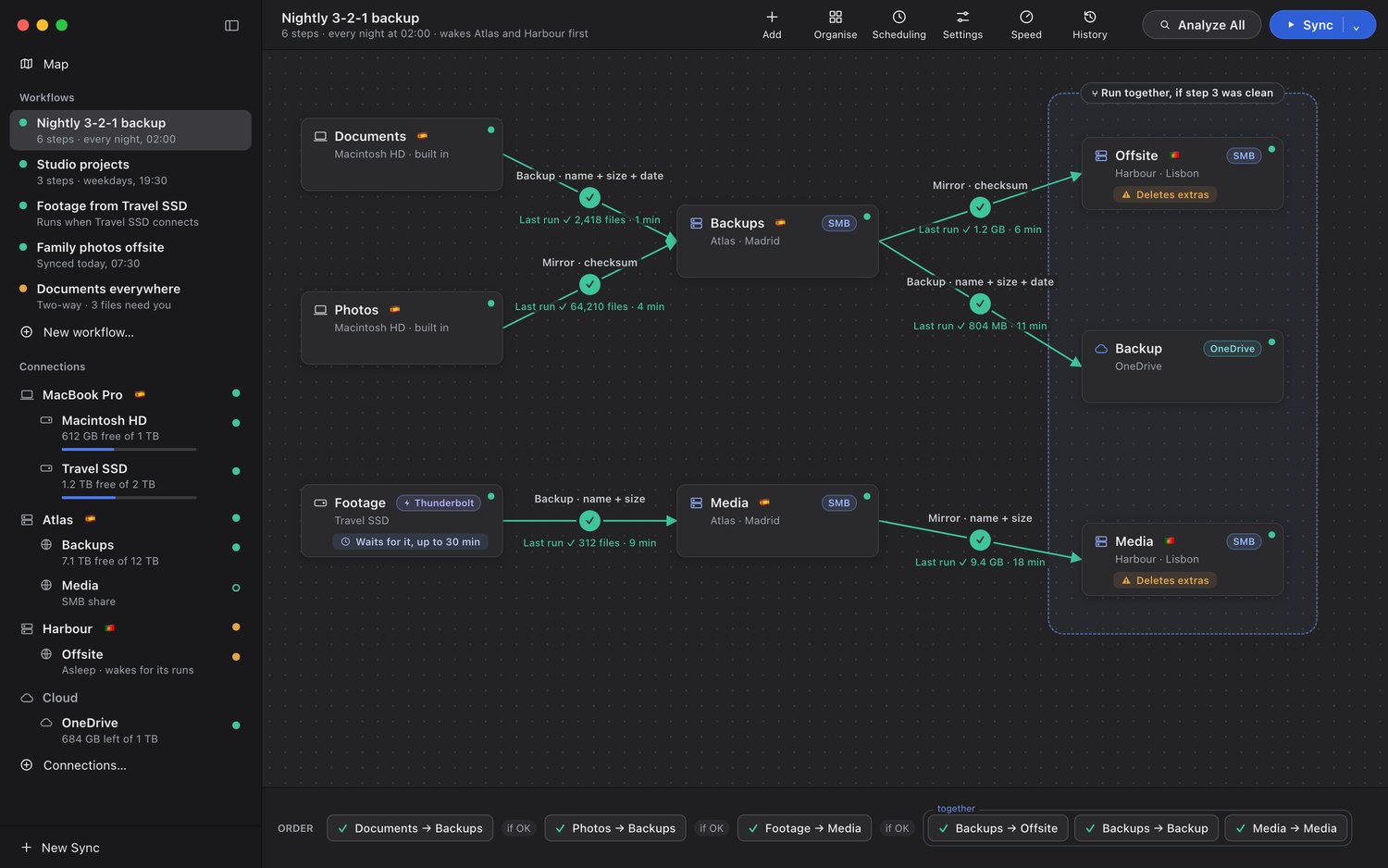Viewport: 1388px width, 868px height.
Task: Select Backups share under Atlas in the sidebar
Action: click(x=130, y=552)
